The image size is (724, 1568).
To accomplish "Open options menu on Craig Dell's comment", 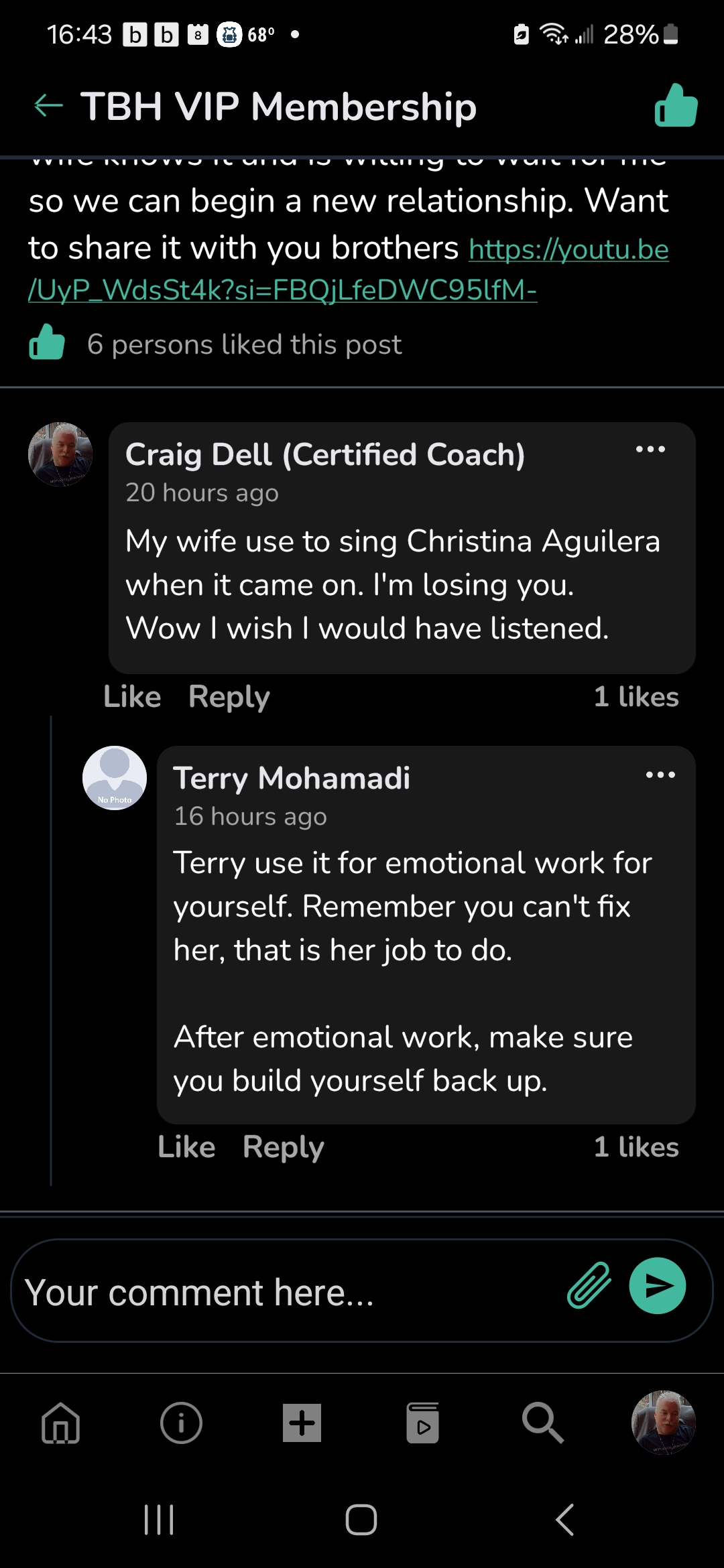I will click(650, 450).
